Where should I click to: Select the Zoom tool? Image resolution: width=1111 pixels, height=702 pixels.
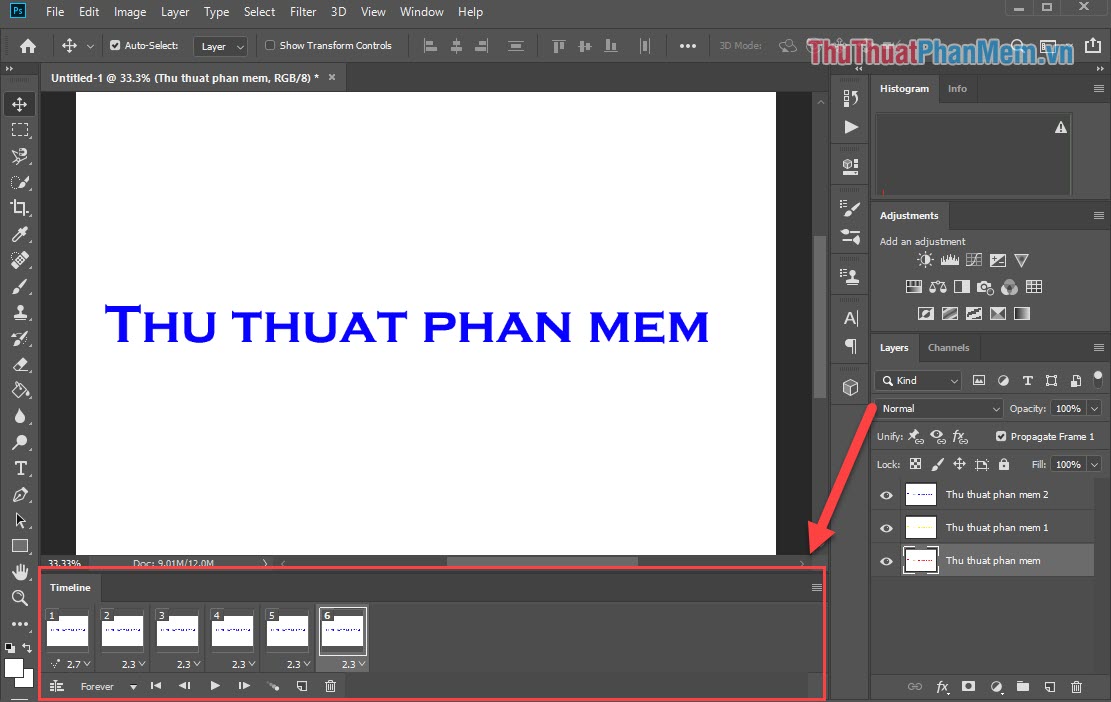20,598
